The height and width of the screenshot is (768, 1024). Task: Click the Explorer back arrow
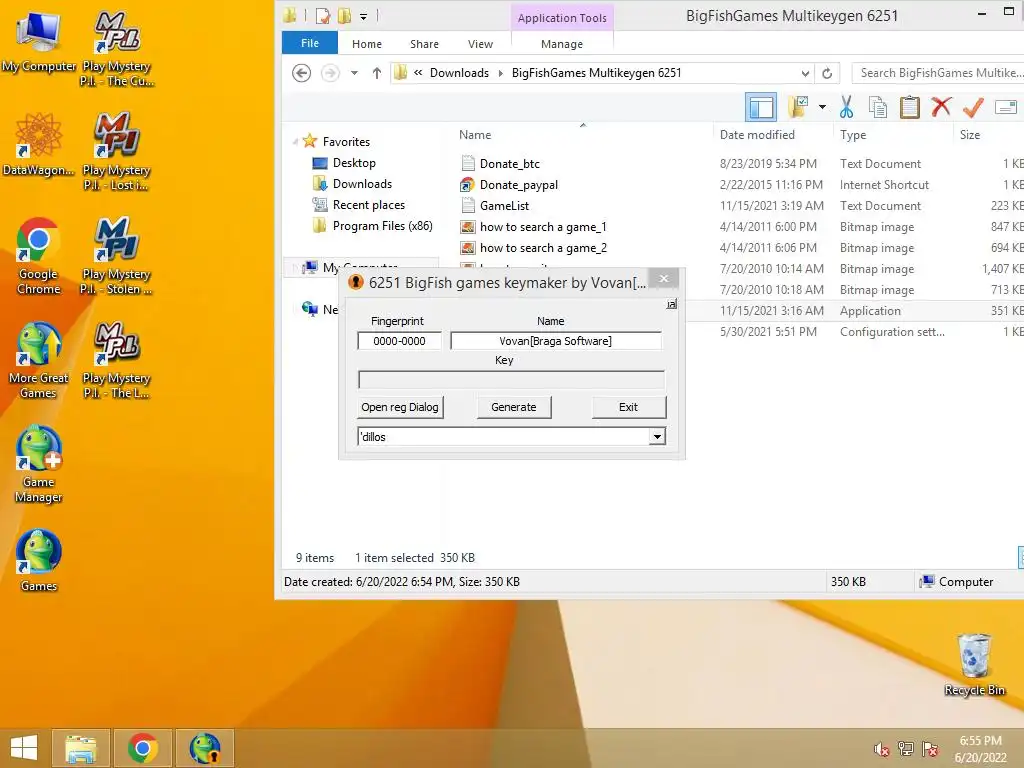coord(301,72)
